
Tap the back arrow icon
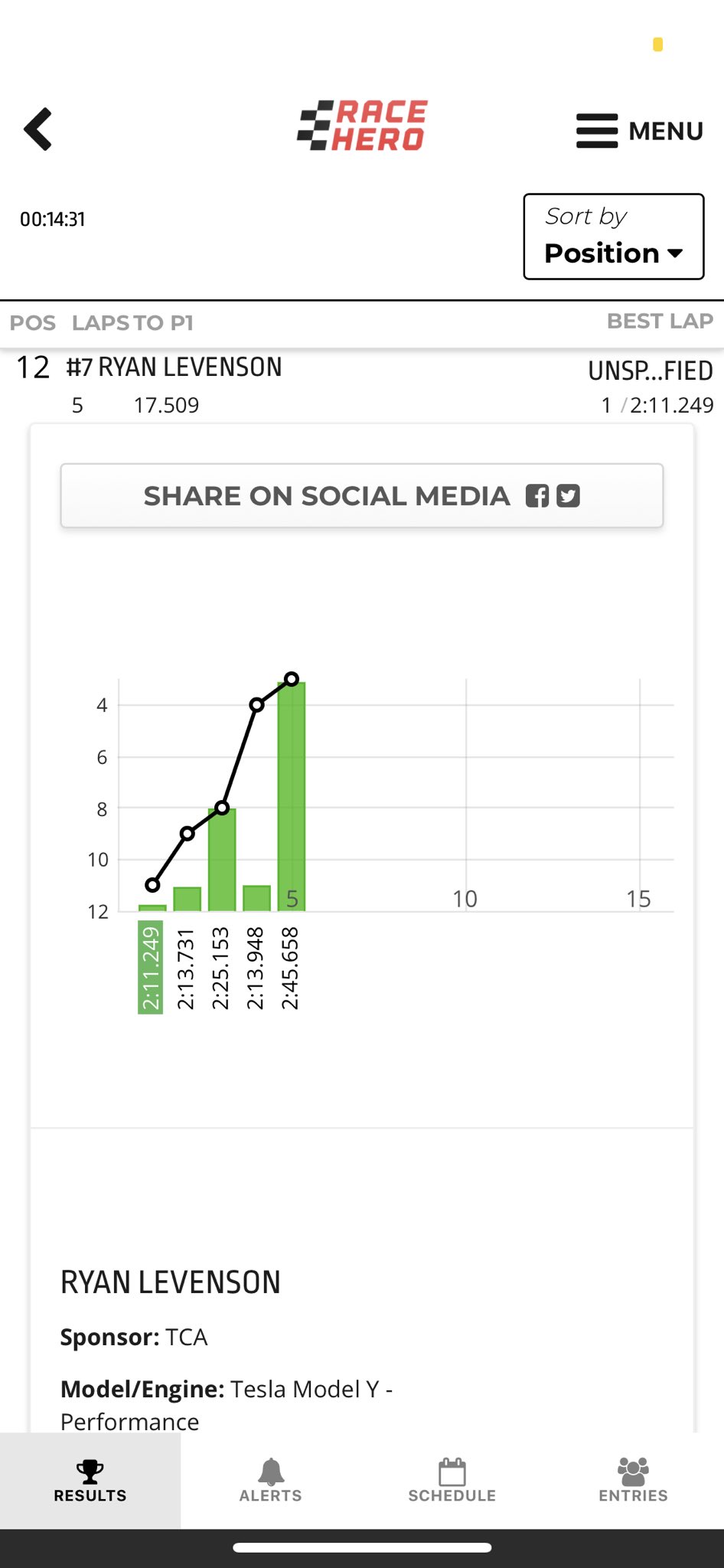coord(38,129)
